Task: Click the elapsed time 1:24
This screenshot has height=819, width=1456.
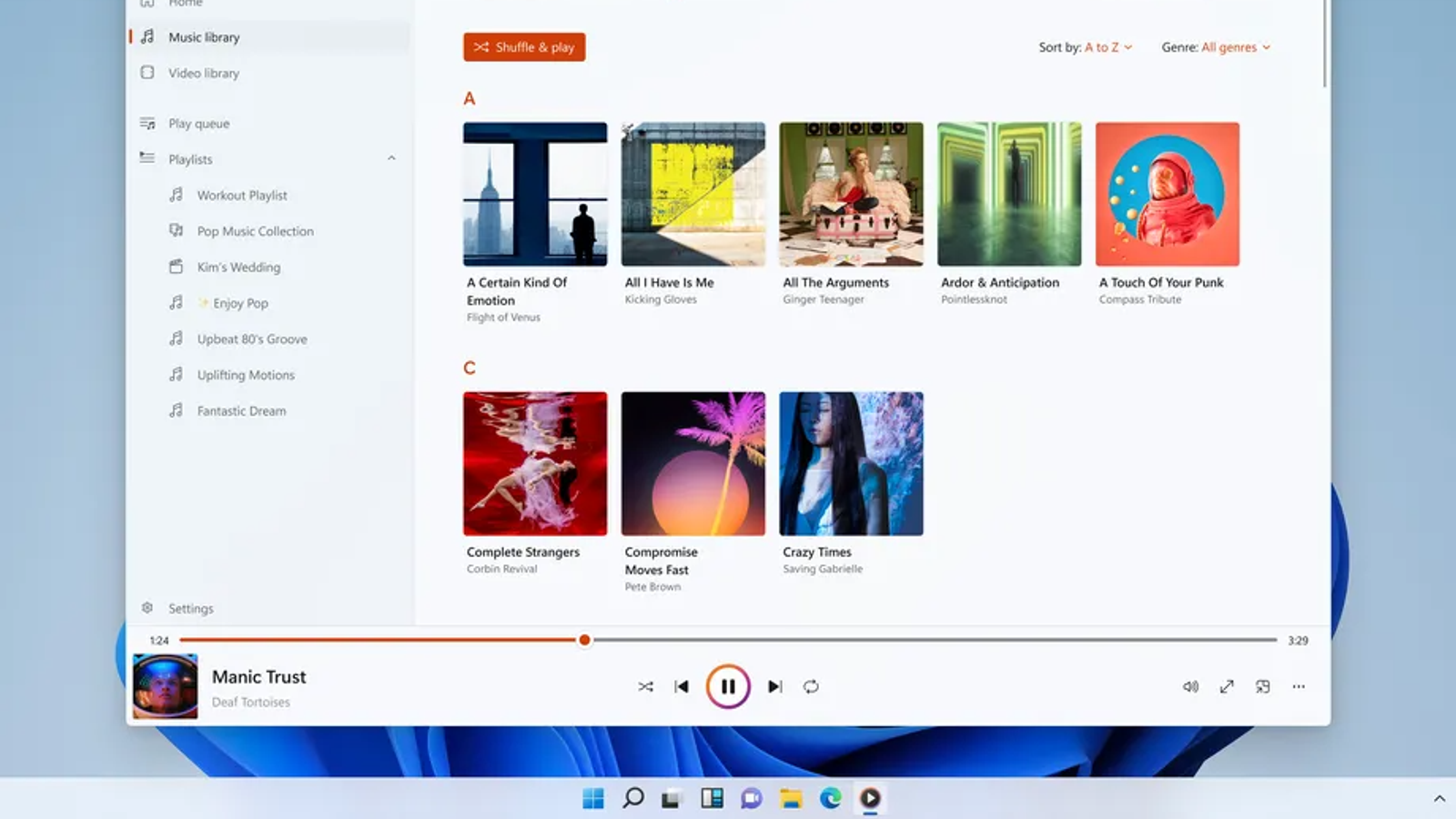Action: (159, 641)
